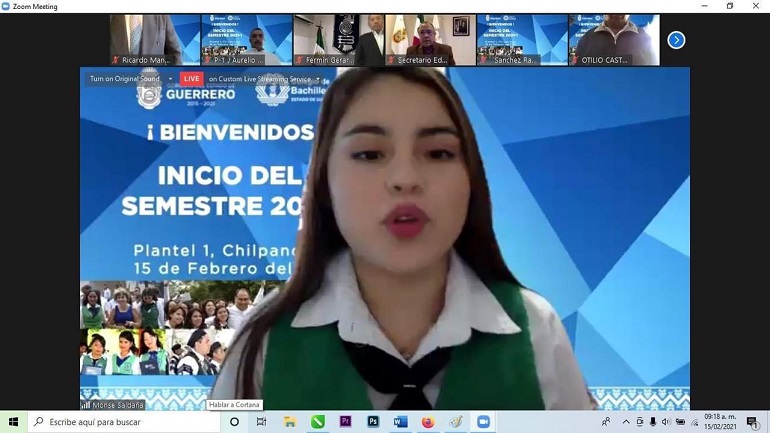Open the Windows Start menu
The width and height of the screenshot is (770, 433).
tap(13, 422)
